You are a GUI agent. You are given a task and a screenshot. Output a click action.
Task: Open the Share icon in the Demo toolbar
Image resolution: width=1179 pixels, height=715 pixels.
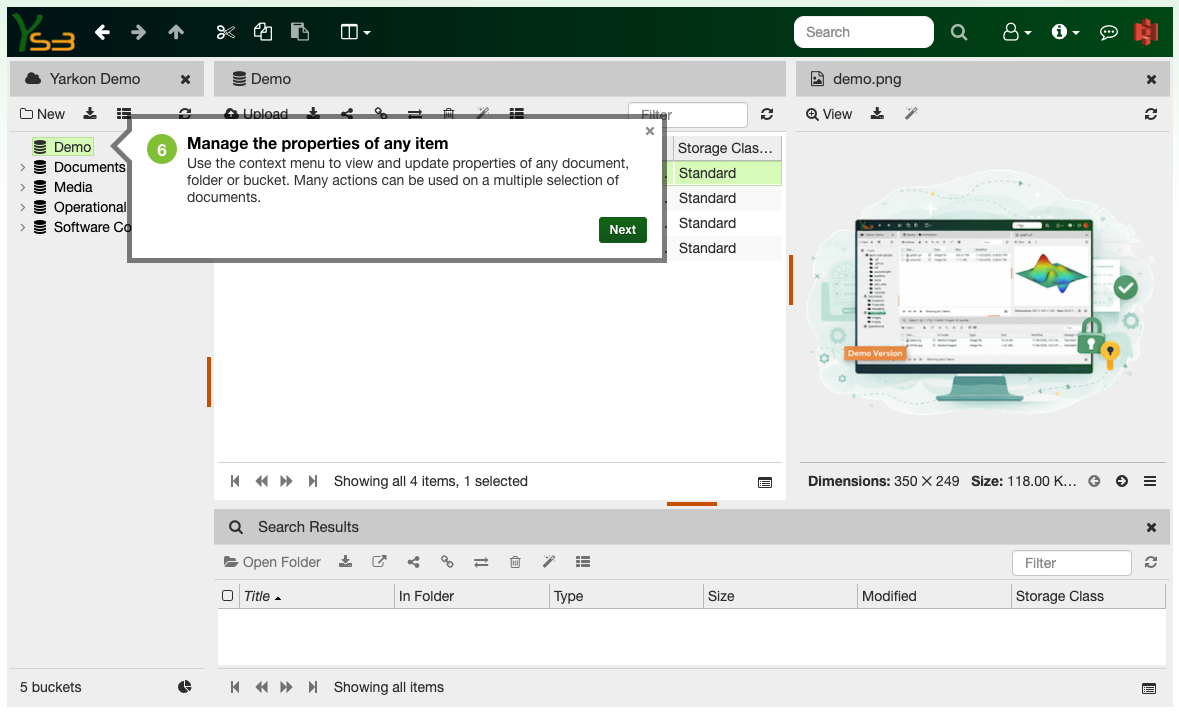pyautogui.click(x=347, y=113)
